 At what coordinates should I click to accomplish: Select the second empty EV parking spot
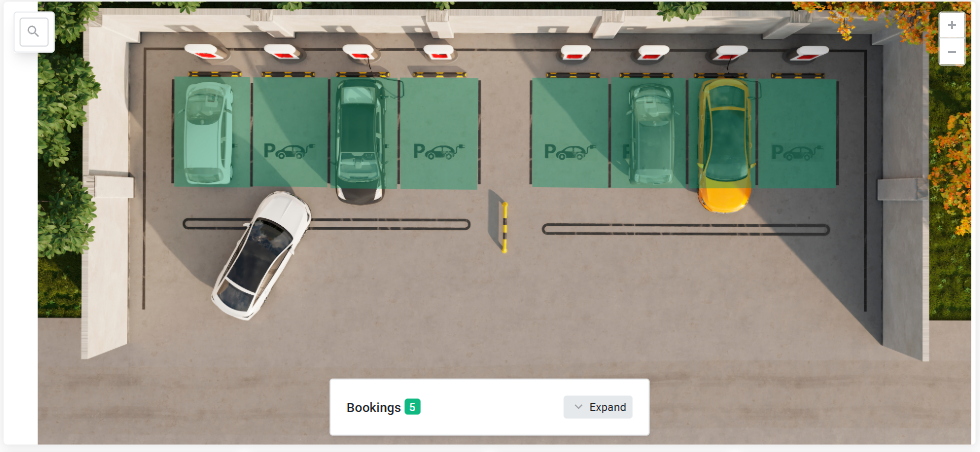tap(291, 132)
